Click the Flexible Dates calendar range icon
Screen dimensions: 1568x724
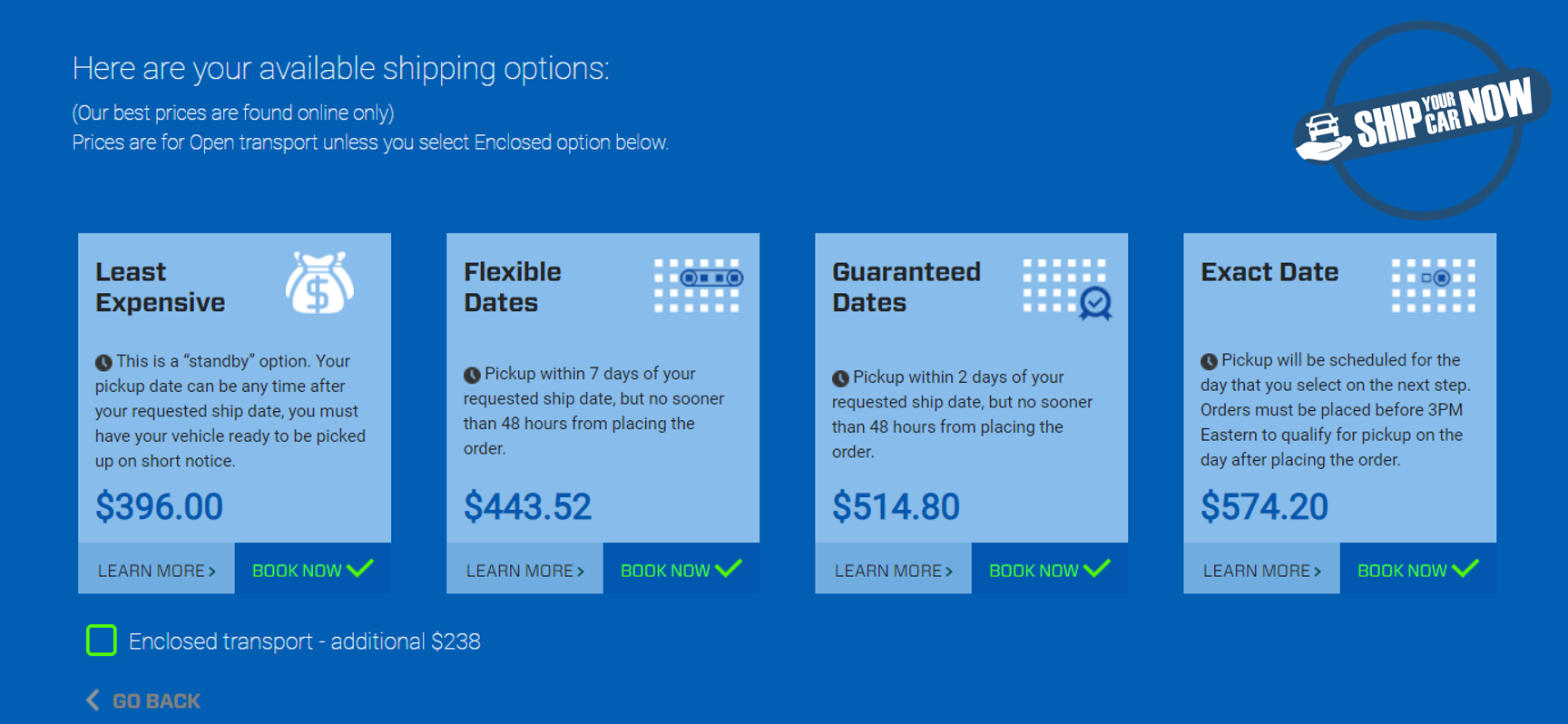click(699, 286)
